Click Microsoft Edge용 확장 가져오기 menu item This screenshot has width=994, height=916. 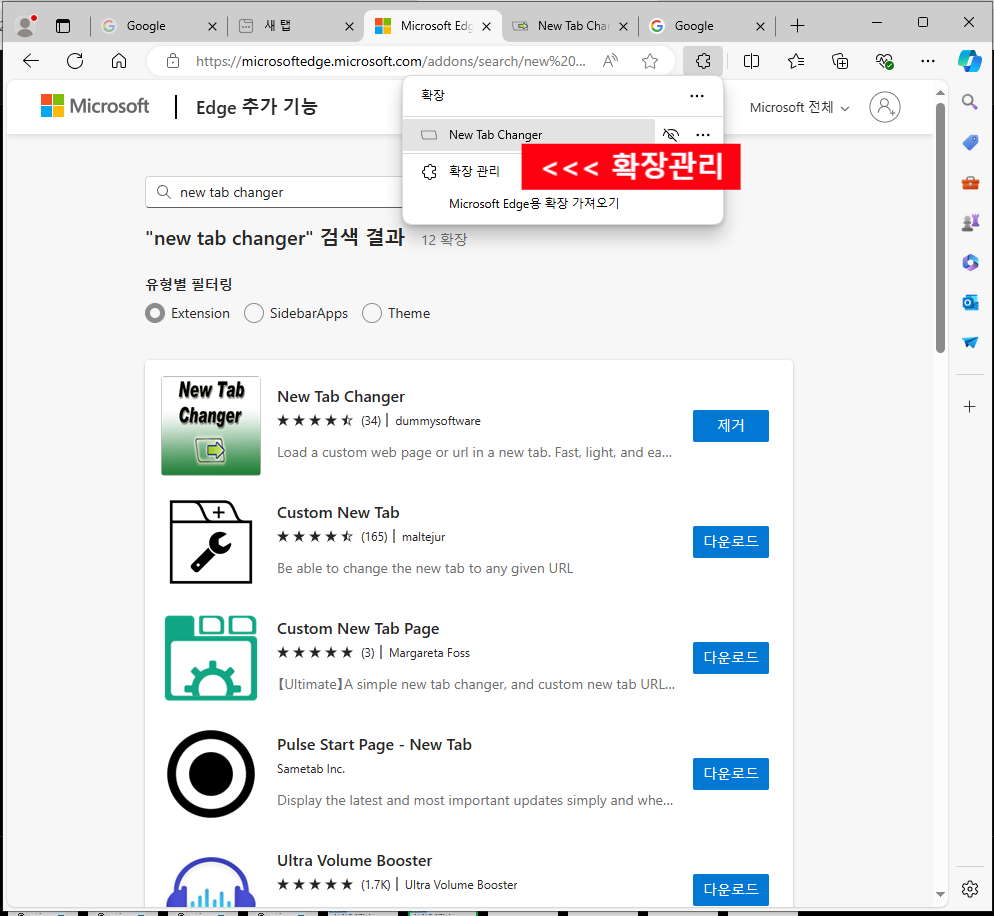click(534, 203)
